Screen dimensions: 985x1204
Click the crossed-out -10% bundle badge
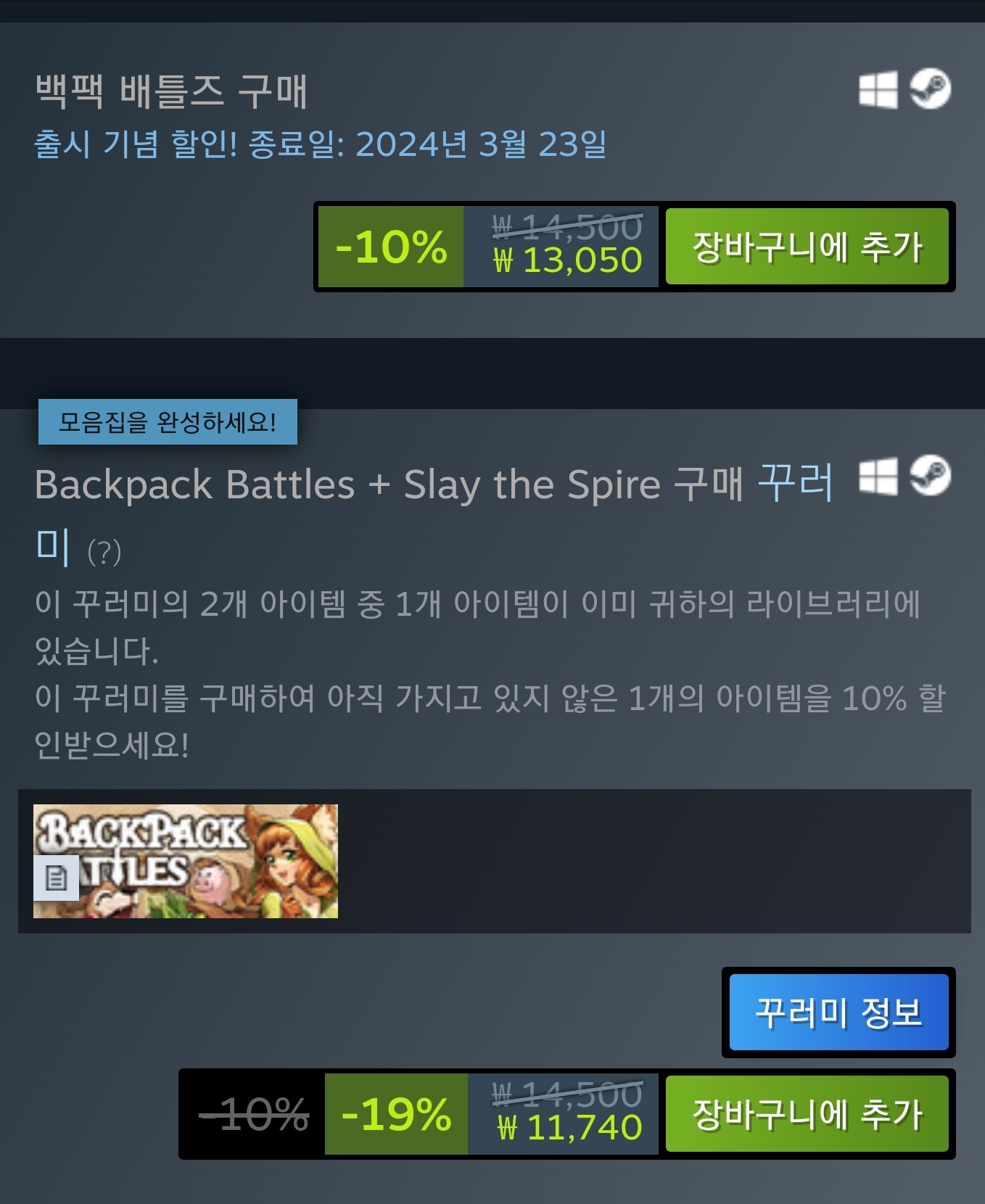click(254, 1113)
